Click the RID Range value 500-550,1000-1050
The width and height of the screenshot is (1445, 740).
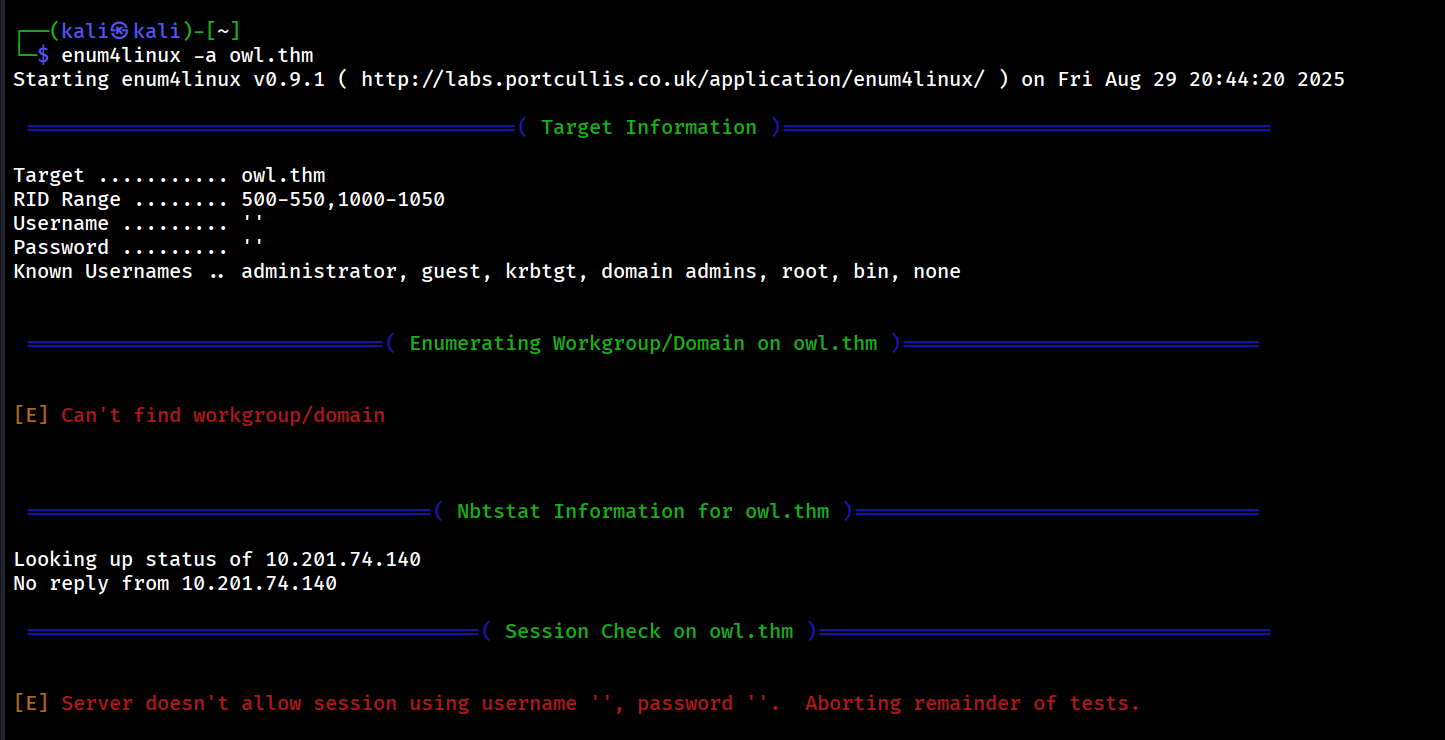pyautogui.click(x=343, y=199)
